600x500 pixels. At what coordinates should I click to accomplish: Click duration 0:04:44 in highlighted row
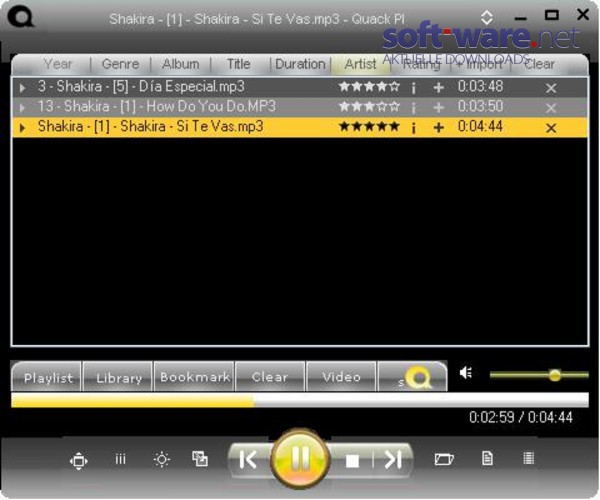click(480, 126)
